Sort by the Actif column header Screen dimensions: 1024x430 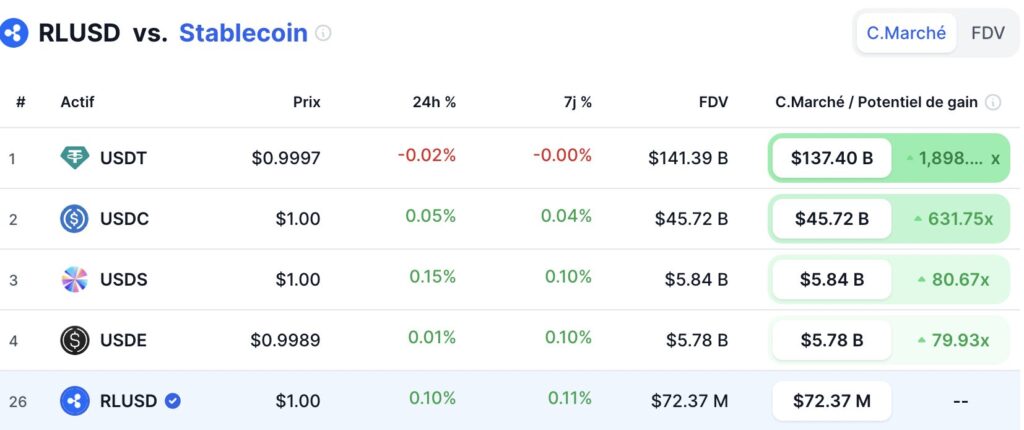tap(77, 102)
